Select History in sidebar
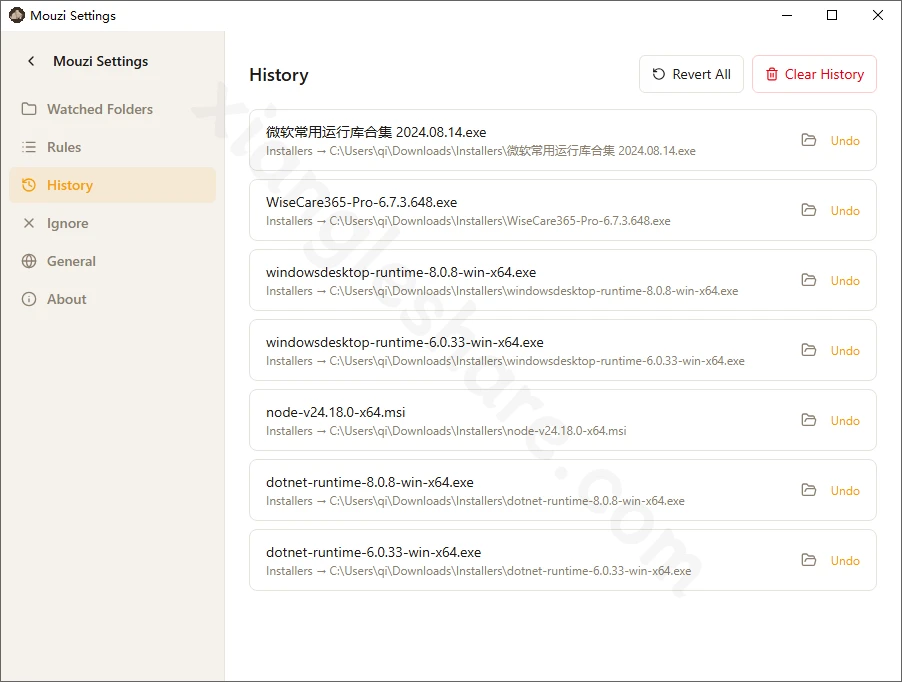Viewport: 902px width, 682px height. [113, 185]
